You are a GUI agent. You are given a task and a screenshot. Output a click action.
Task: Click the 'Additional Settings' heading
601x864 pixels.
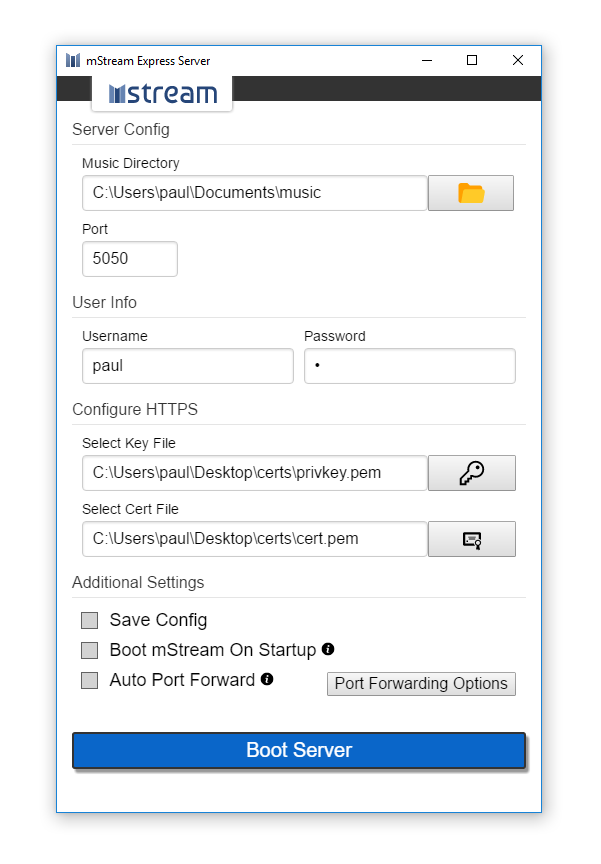[x=138, y=582]
